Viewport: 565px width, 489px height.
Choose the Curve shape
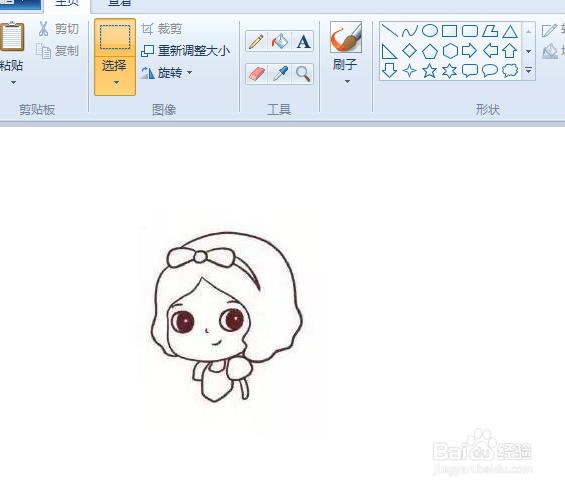410,31
